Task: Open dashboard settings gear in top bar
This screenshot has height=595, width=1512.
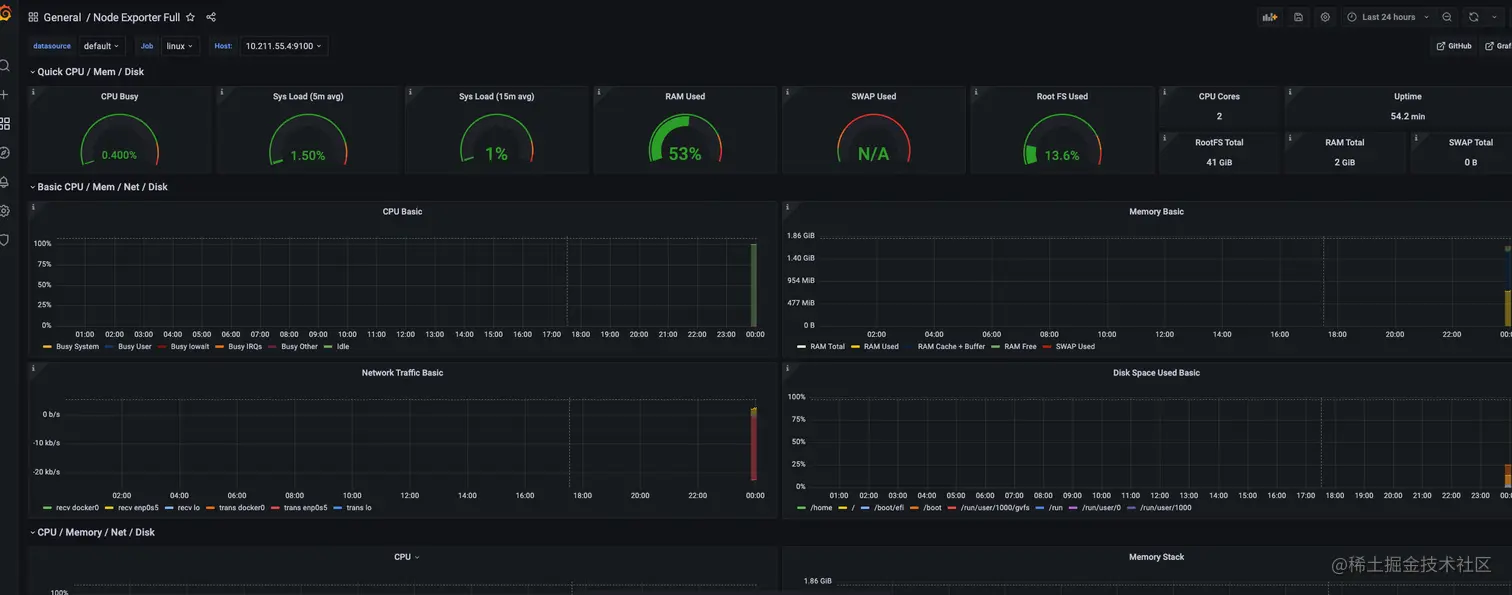Action: [x=1325, y=17]
